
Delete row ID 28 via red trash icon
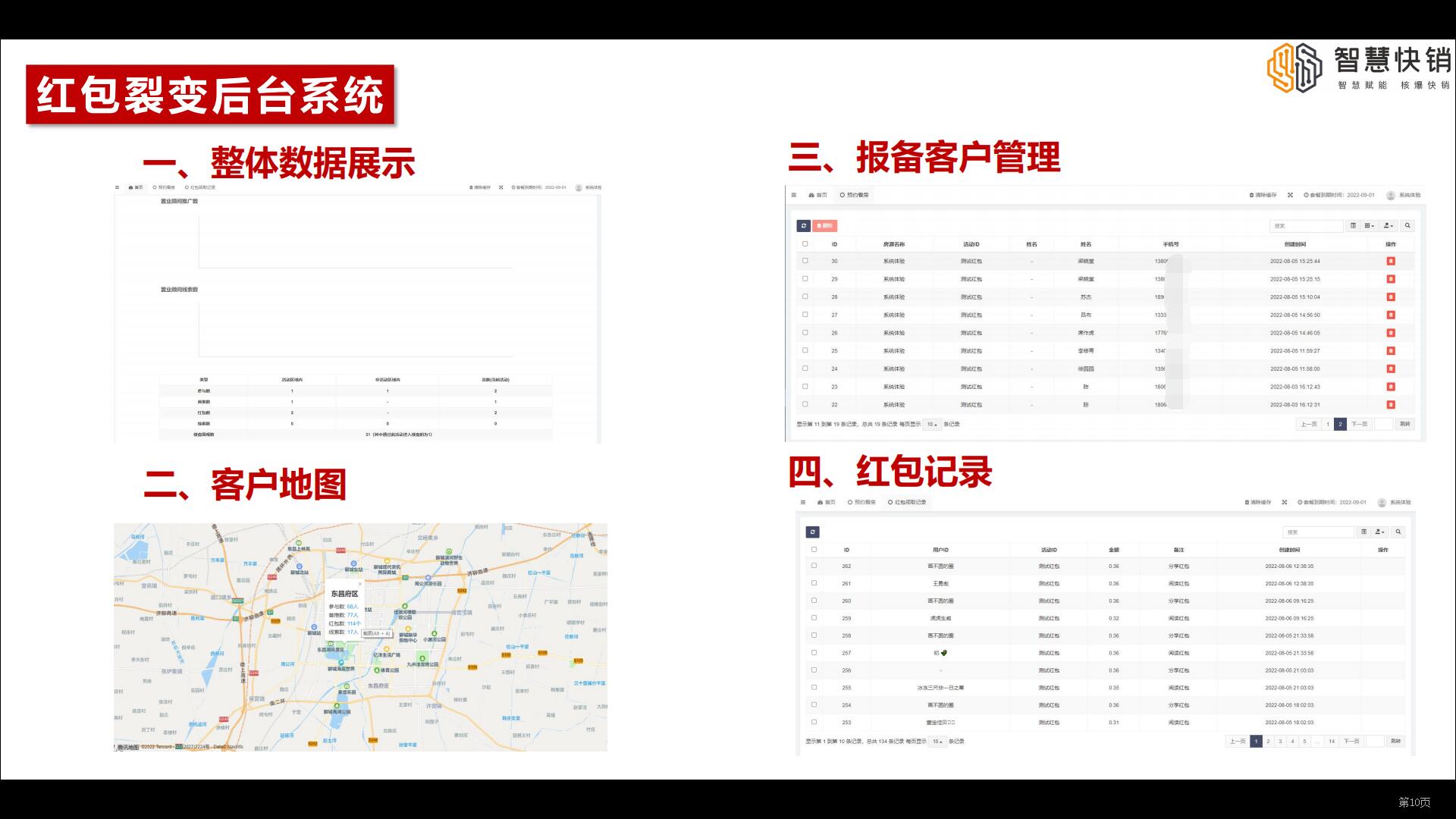(1391, 297)
